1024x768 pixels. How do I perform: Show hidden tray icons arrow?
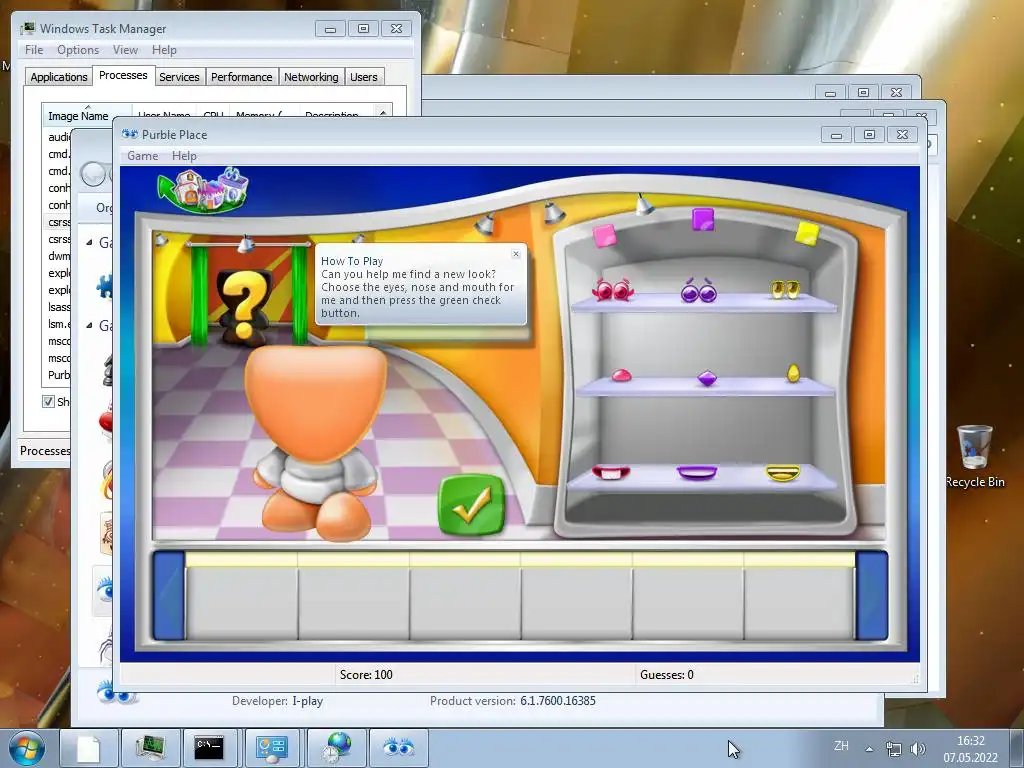(869, 749)
